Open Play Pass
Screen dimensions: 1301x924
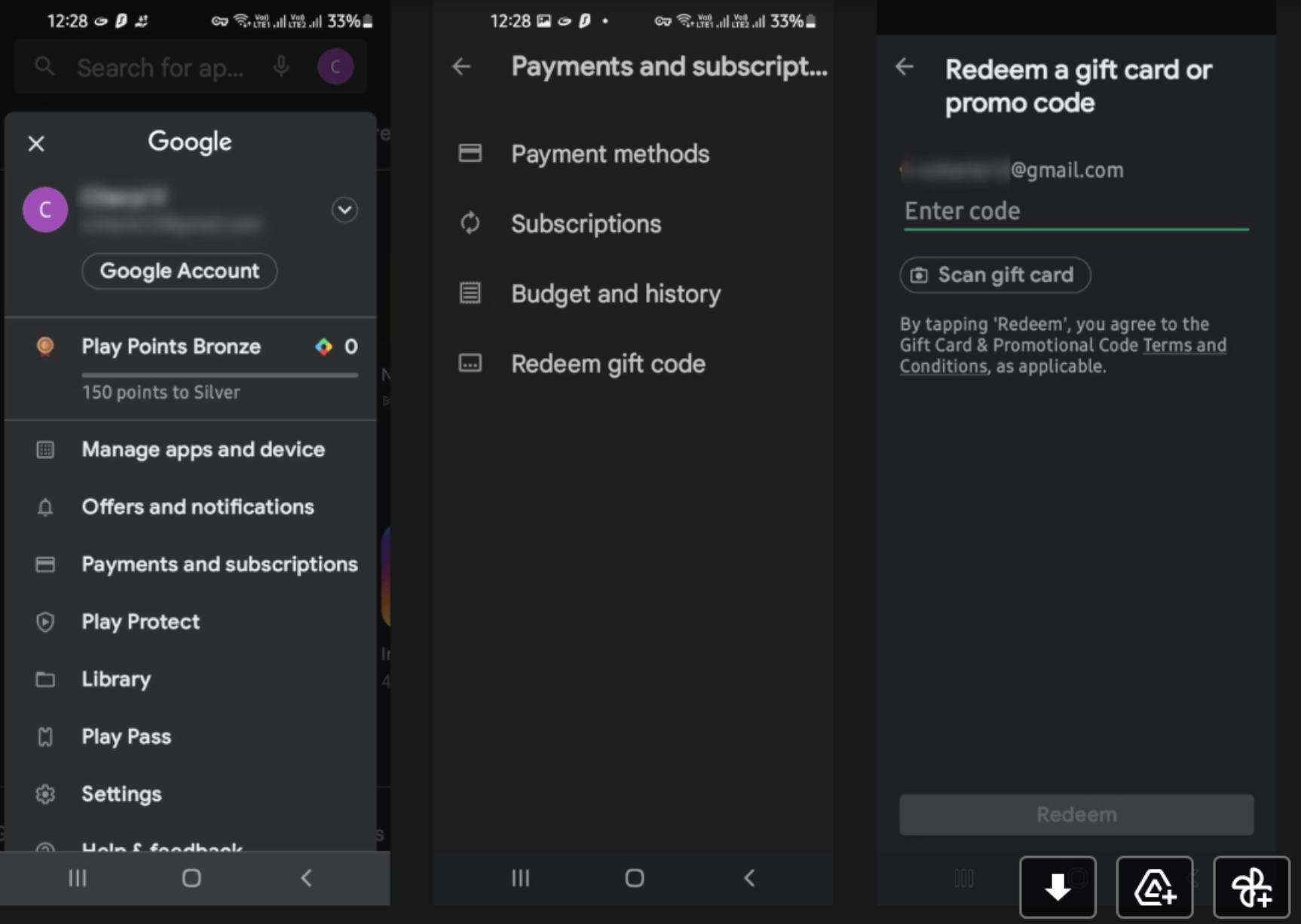pos(191,736)
